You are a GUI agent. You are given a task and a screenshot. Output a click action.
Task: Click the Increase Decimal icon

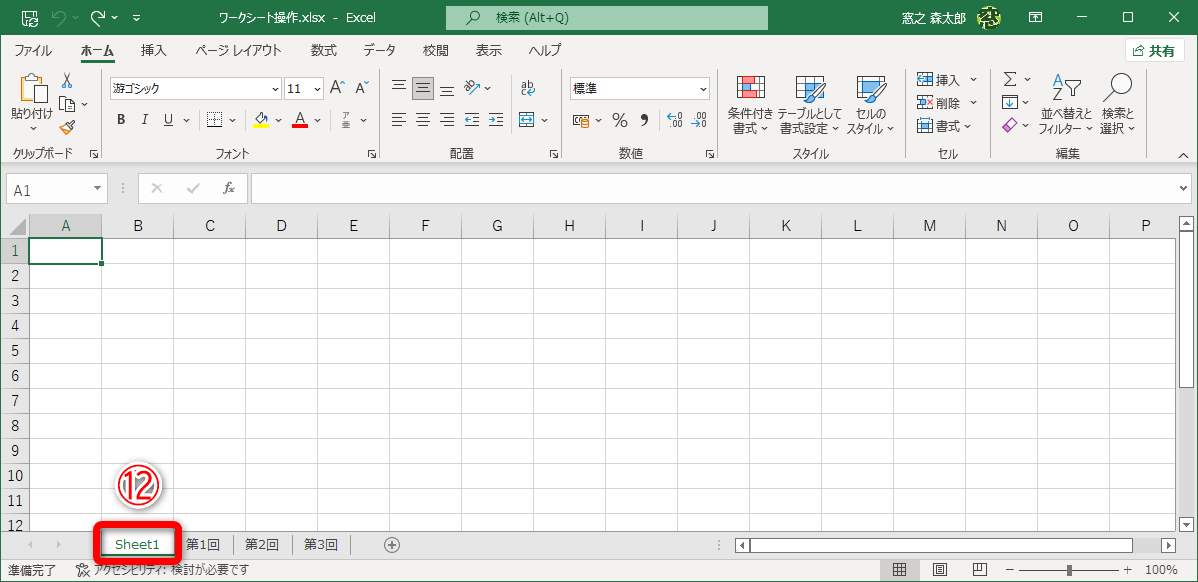tap(674, 120)
